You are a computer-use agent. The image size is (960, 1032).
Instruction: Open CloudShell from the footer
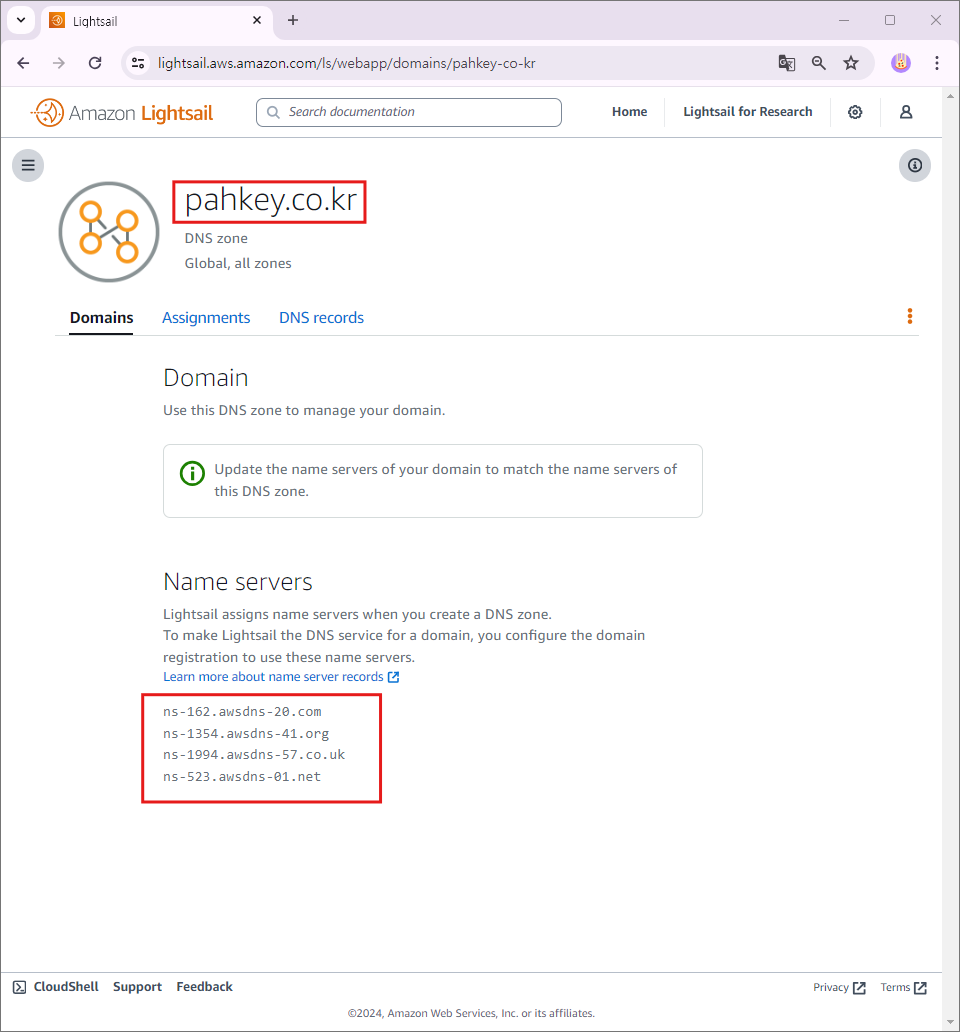[56, 987]
